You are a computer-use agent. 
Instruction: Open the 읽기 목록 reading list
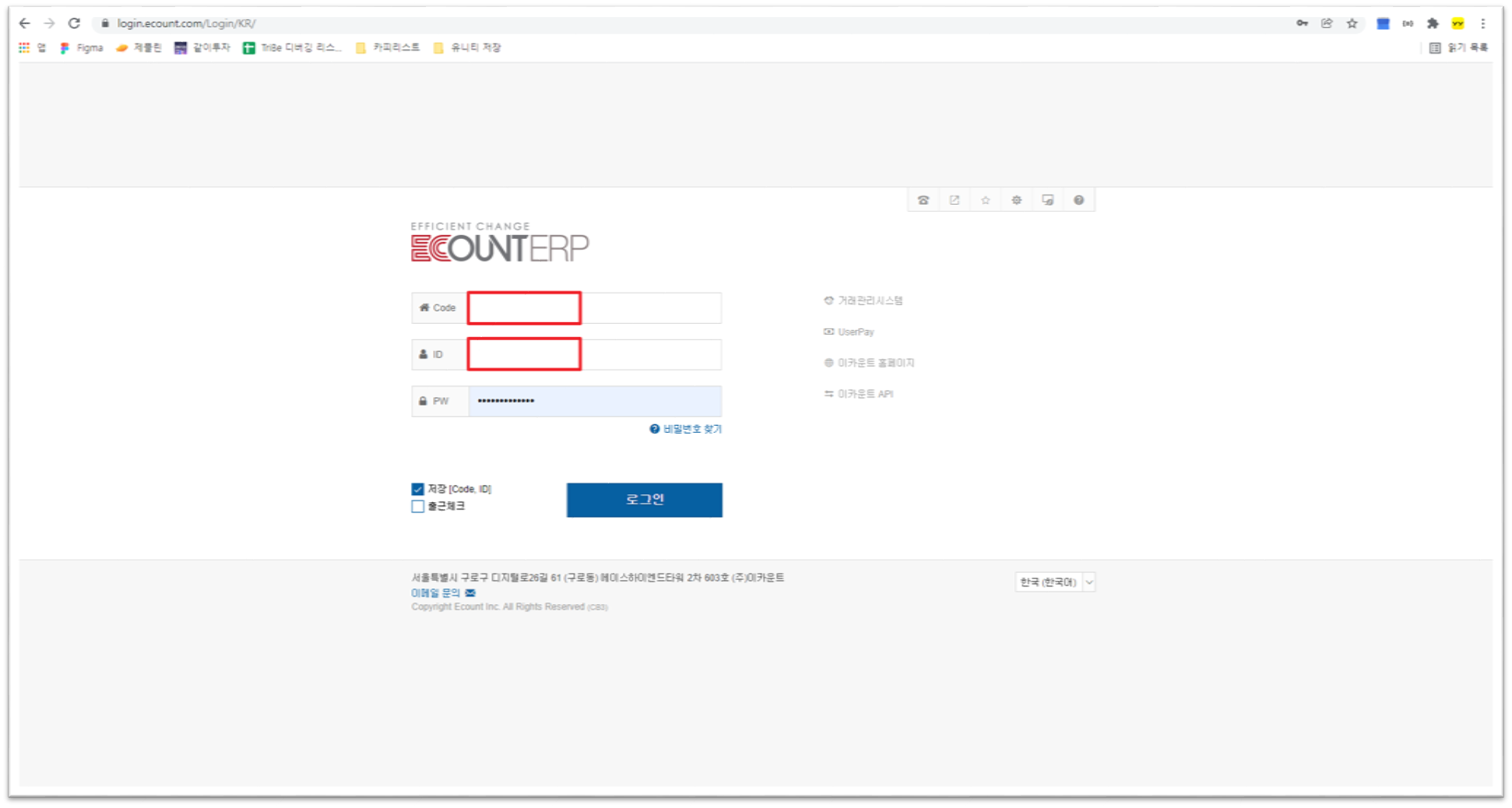(1459, 47)
